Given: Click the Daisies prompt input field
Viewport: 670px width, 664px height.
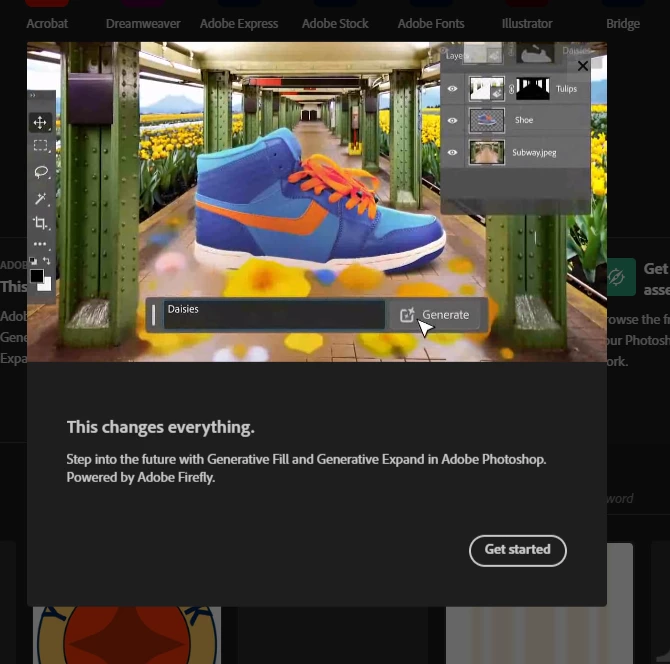Looking at the screenshot, I should coord(274,314).
